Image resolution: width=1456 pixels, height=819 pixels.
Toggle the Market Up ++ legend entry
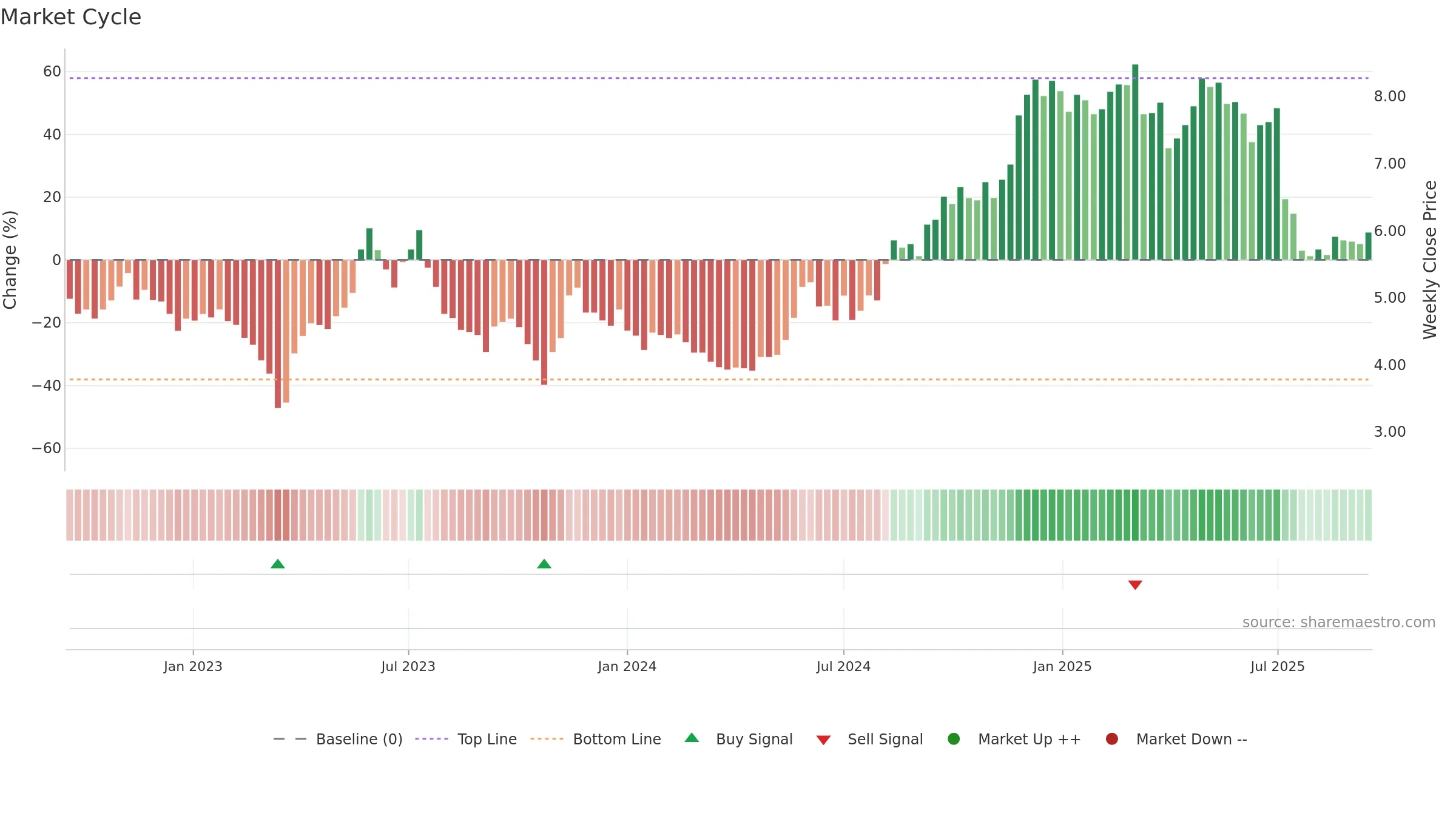click(1014, 739)
